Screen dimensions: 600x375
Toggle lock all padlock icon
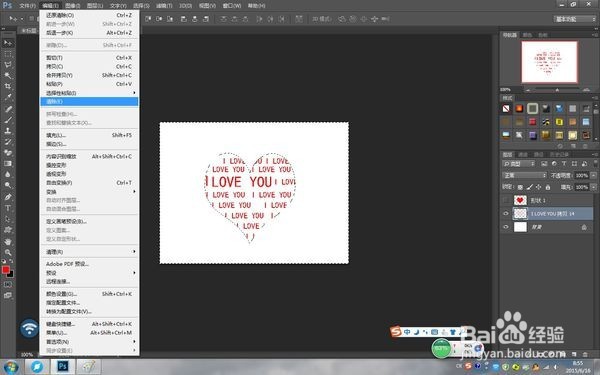pyautogui.click(x=548, y=187)
